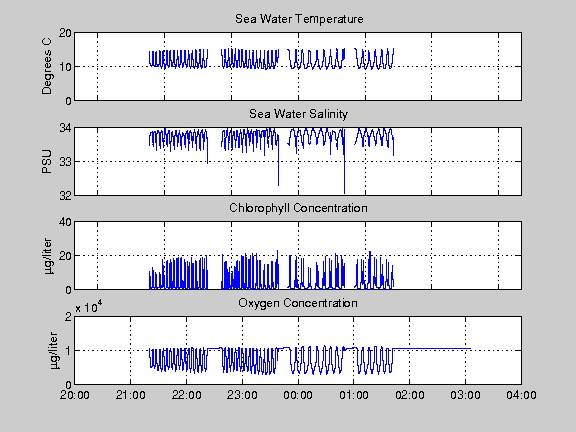Click the 34 tick on salinity axis

tap(65, 128)
